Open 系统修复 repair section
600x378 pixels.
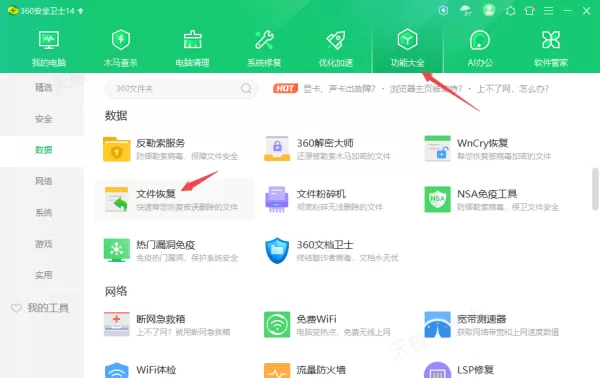(264, 49)
